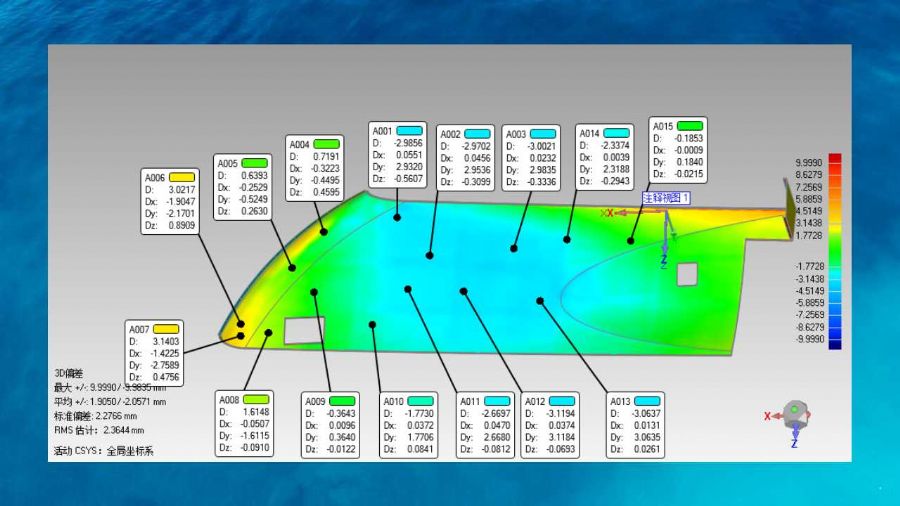Click the A012 Dy value 3.1184
This screenshot has width=900, height=506.
coord(561,437)
